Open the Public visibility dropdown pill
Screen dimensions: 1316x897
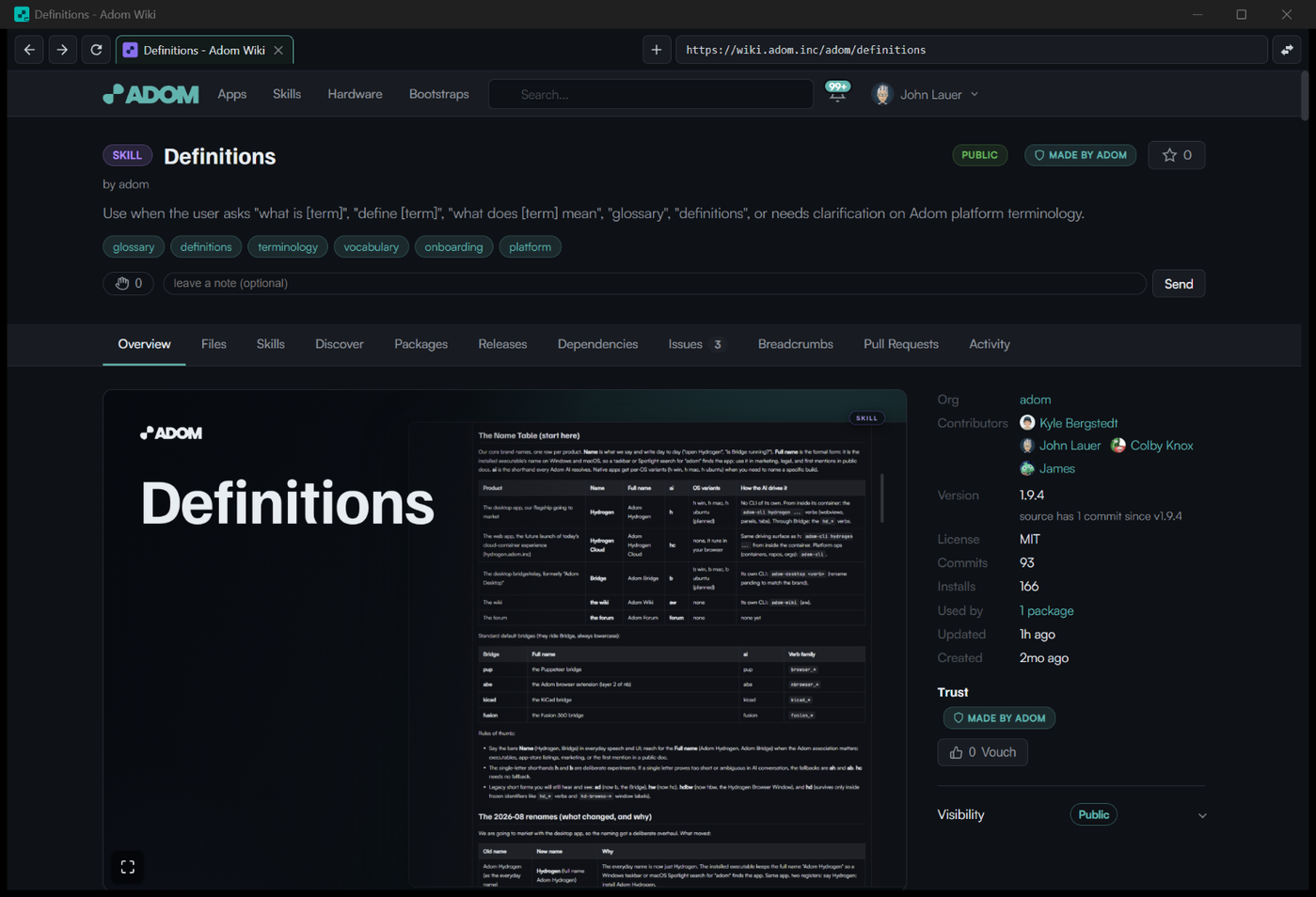point(1093,815)
